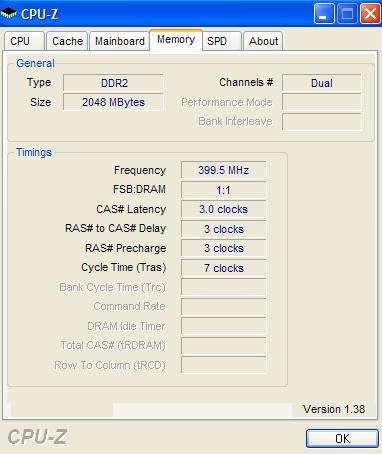The width and height of the screenshot is (382, 454).
Task: Select the Dual Channels field
Action: point(322,83)
